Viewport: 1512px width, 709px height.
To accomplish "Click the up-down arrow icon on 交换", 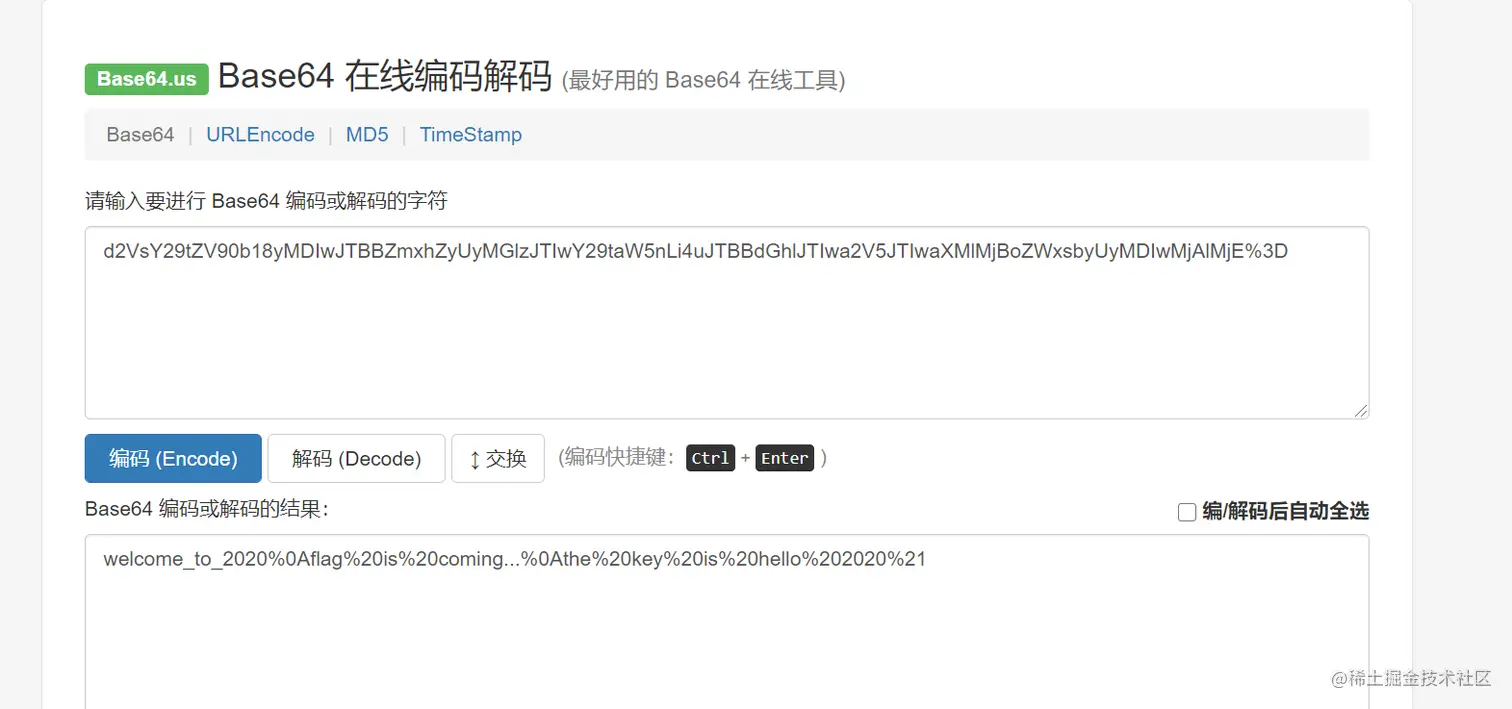I will pyautogui.click(x=475, y=460).
